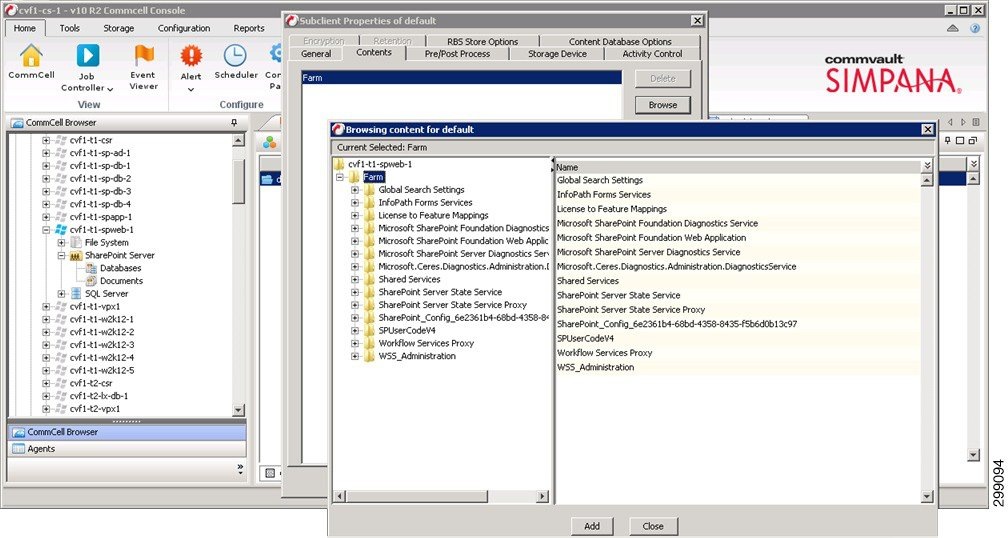The image size is (1008, 538).
Task: Click the Farm folder icon in browse tree
Action: (355, 177)
